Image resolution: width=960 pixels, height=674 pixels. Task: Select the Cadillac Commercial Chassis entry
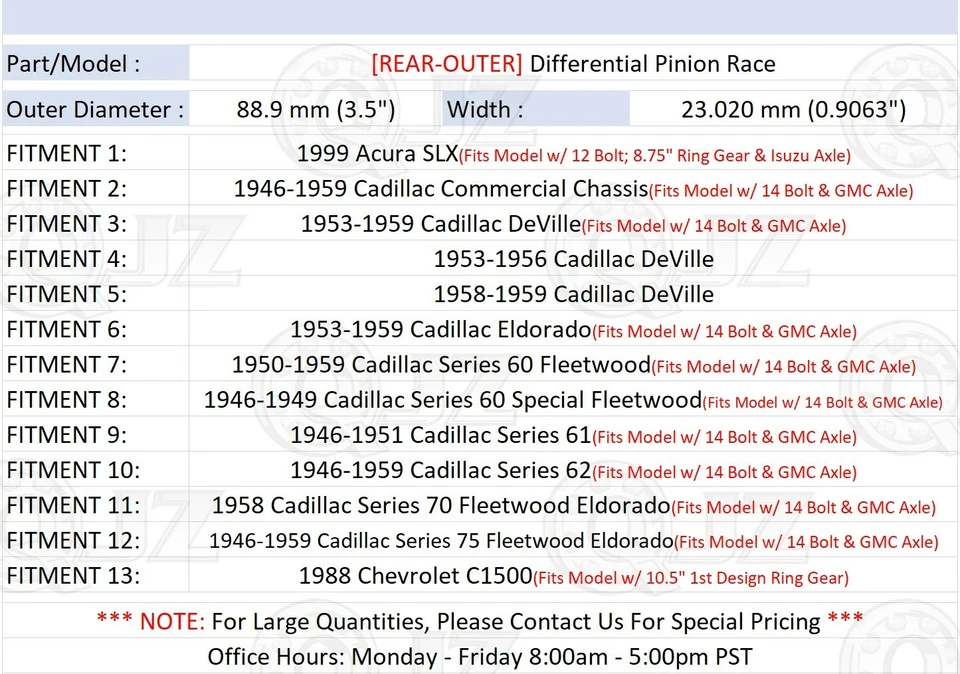[440, 188]
